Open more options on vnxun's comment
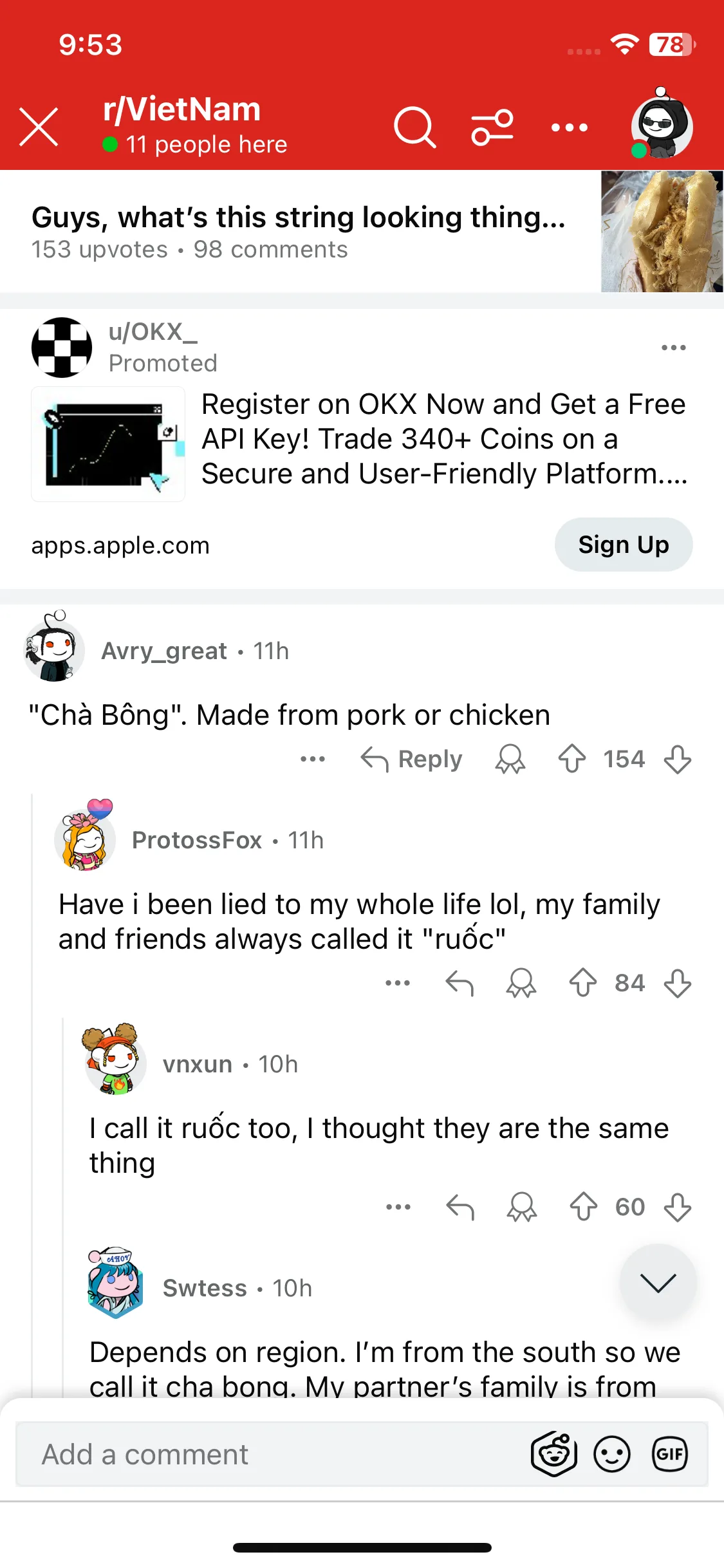The width and height of the screenshot is (724, 1568). click(398, 1207)
